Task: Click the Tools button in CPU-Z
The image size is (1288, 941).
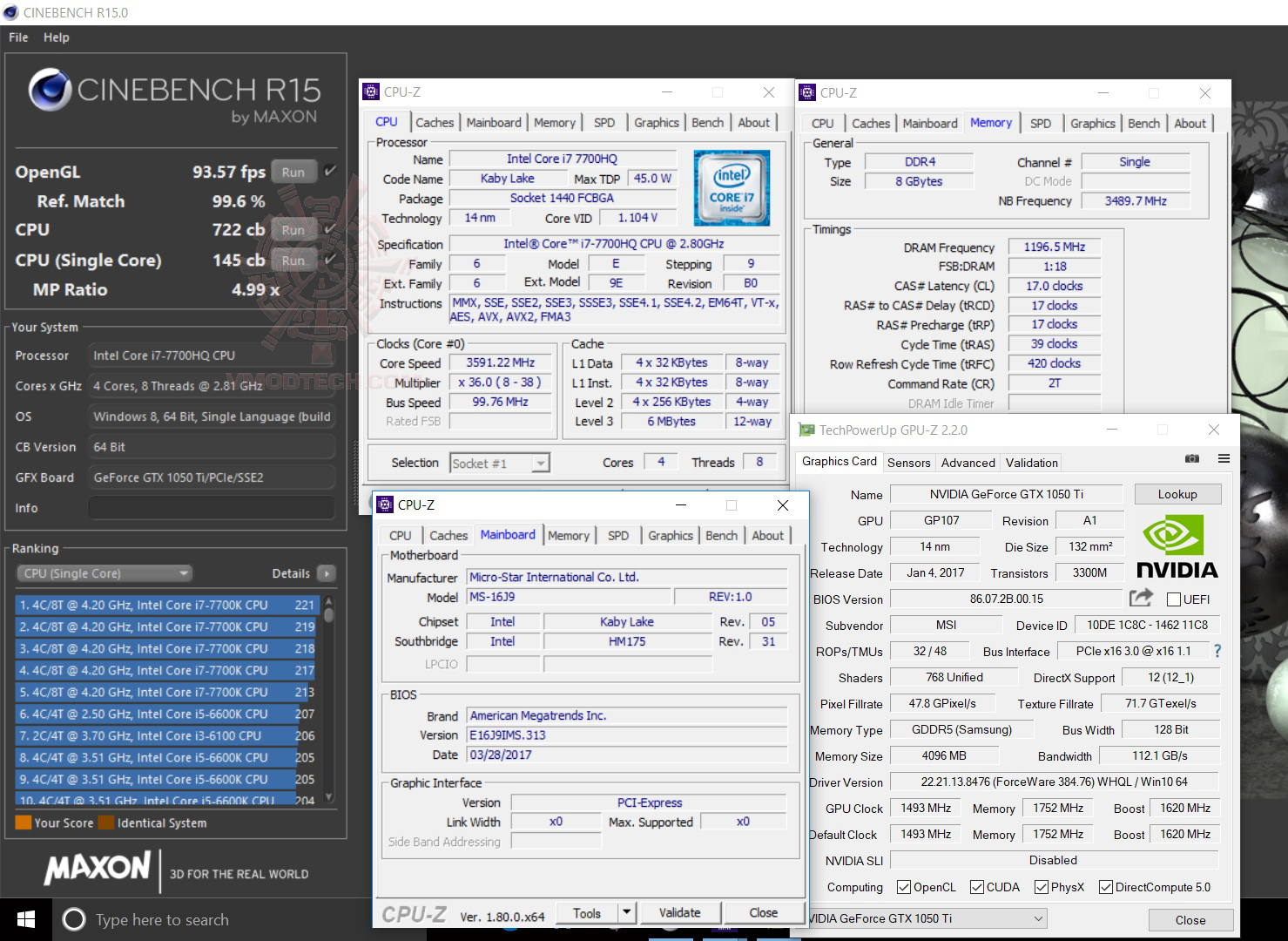Action: pyautogui.click(x=587, y=912)
